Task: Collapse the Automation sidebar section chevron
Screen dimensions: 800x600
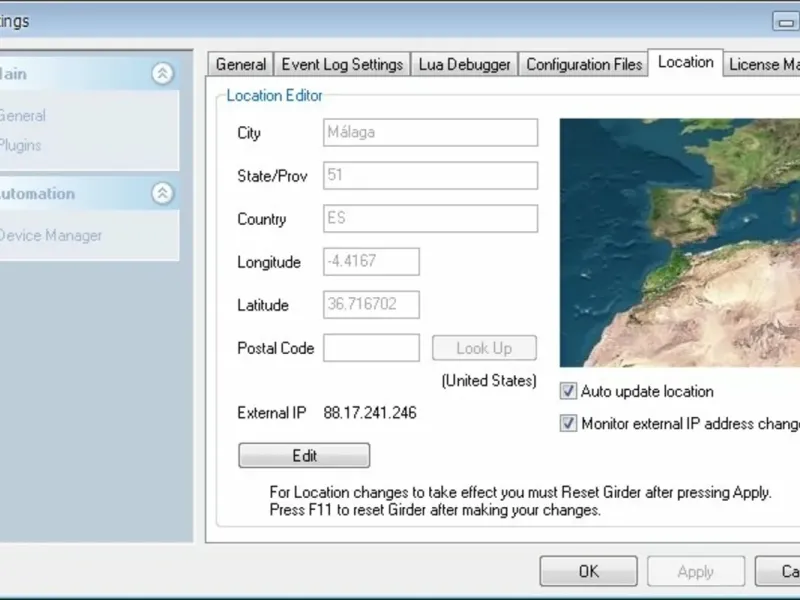Action: point(162,193)
